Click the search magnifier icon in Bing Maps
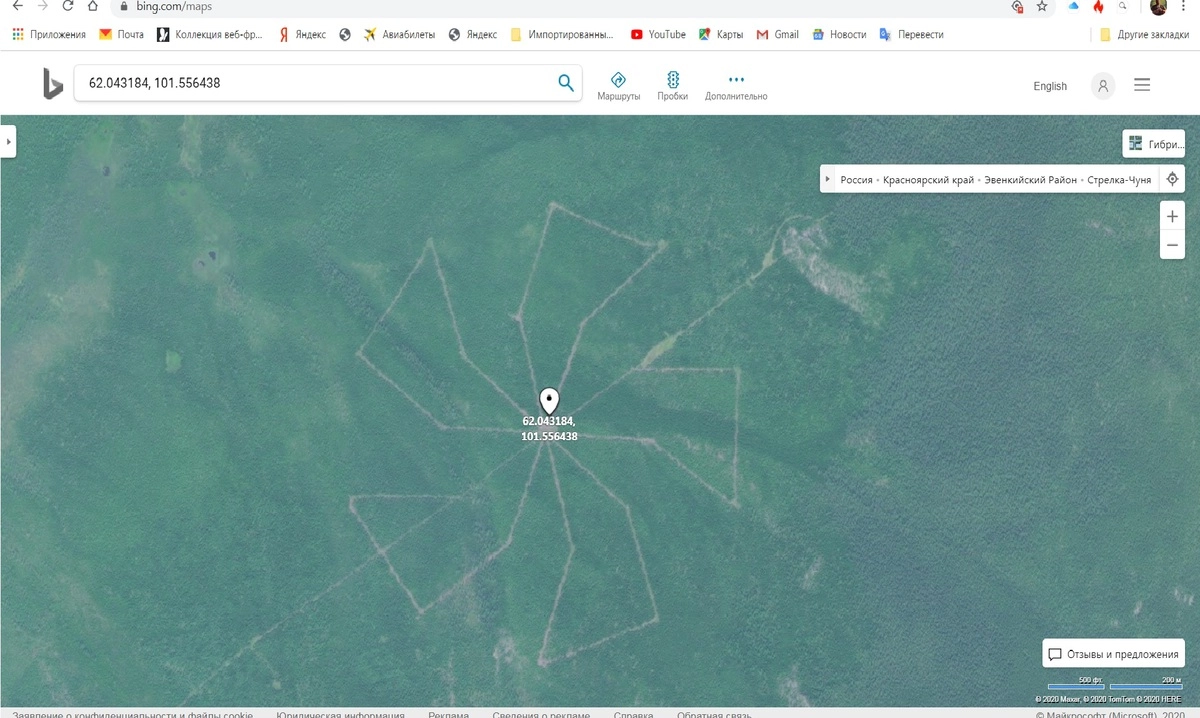This screenshot has width=1200, height=718. [565, 83]
